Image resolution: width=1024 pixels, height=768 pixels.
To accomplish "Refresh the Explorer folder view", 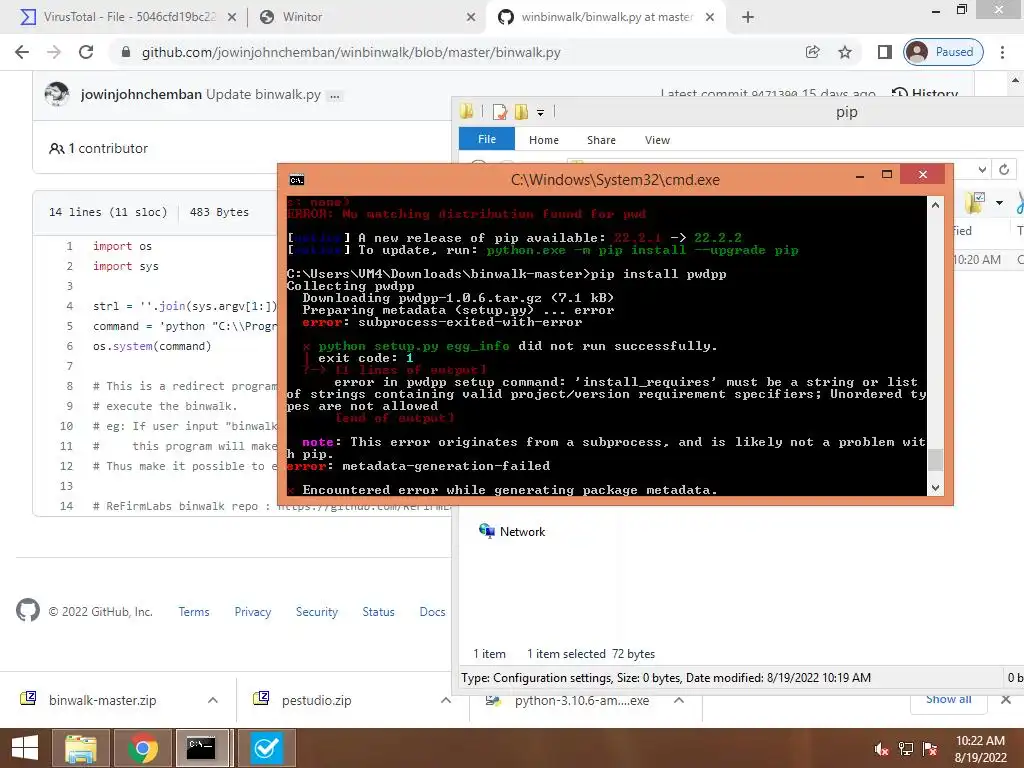I will click(x=1004, y=169).
